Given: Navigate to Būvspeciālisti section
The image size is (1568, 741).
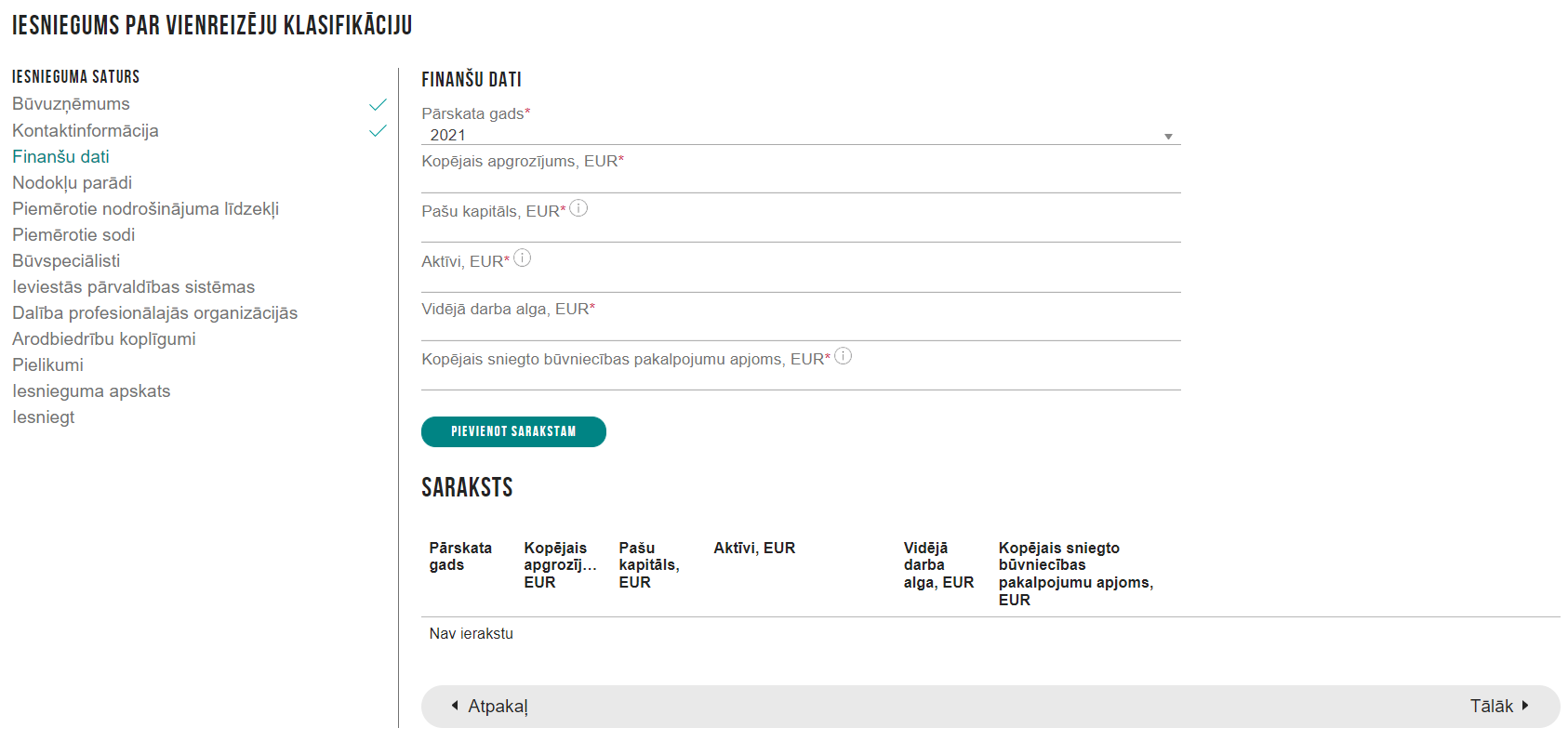Looking at the screenshot, I should pyautogui.click(x=66, y=261).
